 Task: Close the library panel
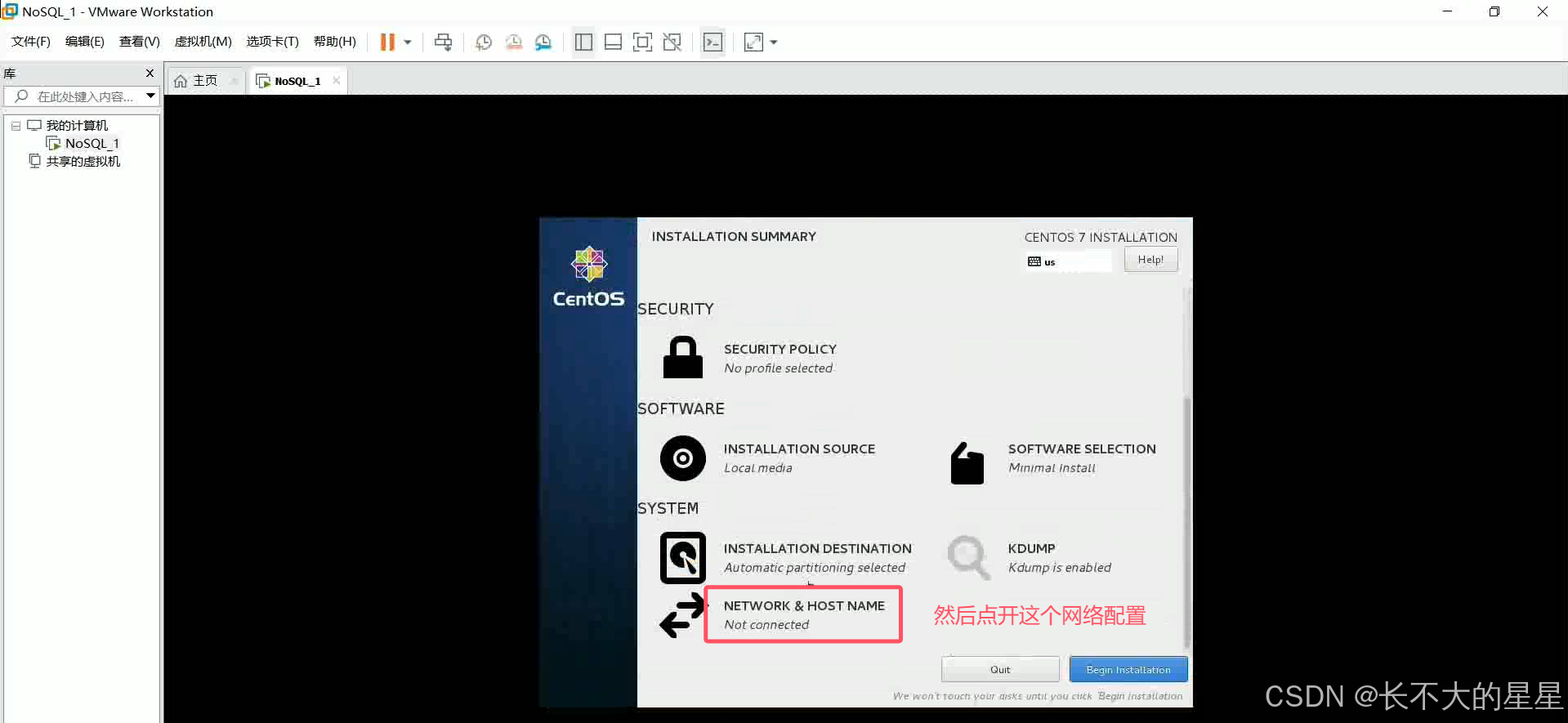(150, 73)
